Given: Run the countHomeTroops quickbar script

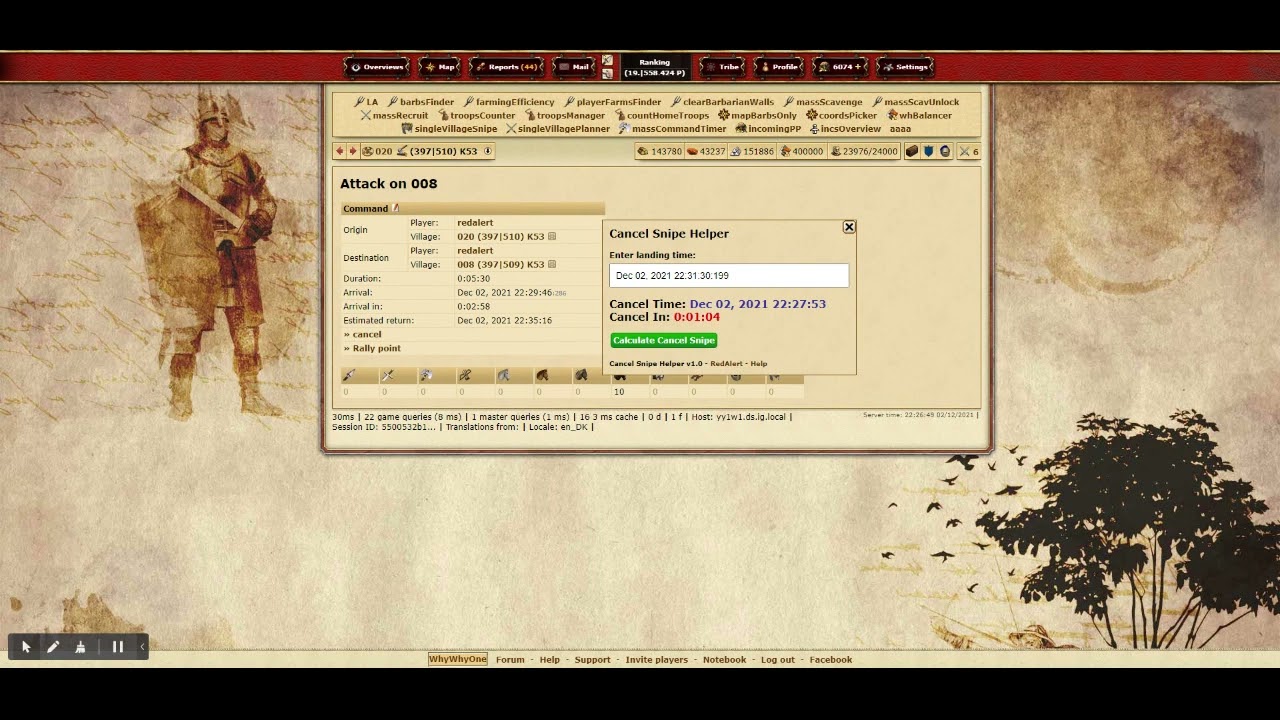Looking at the screenshot, I should [662, 115].
